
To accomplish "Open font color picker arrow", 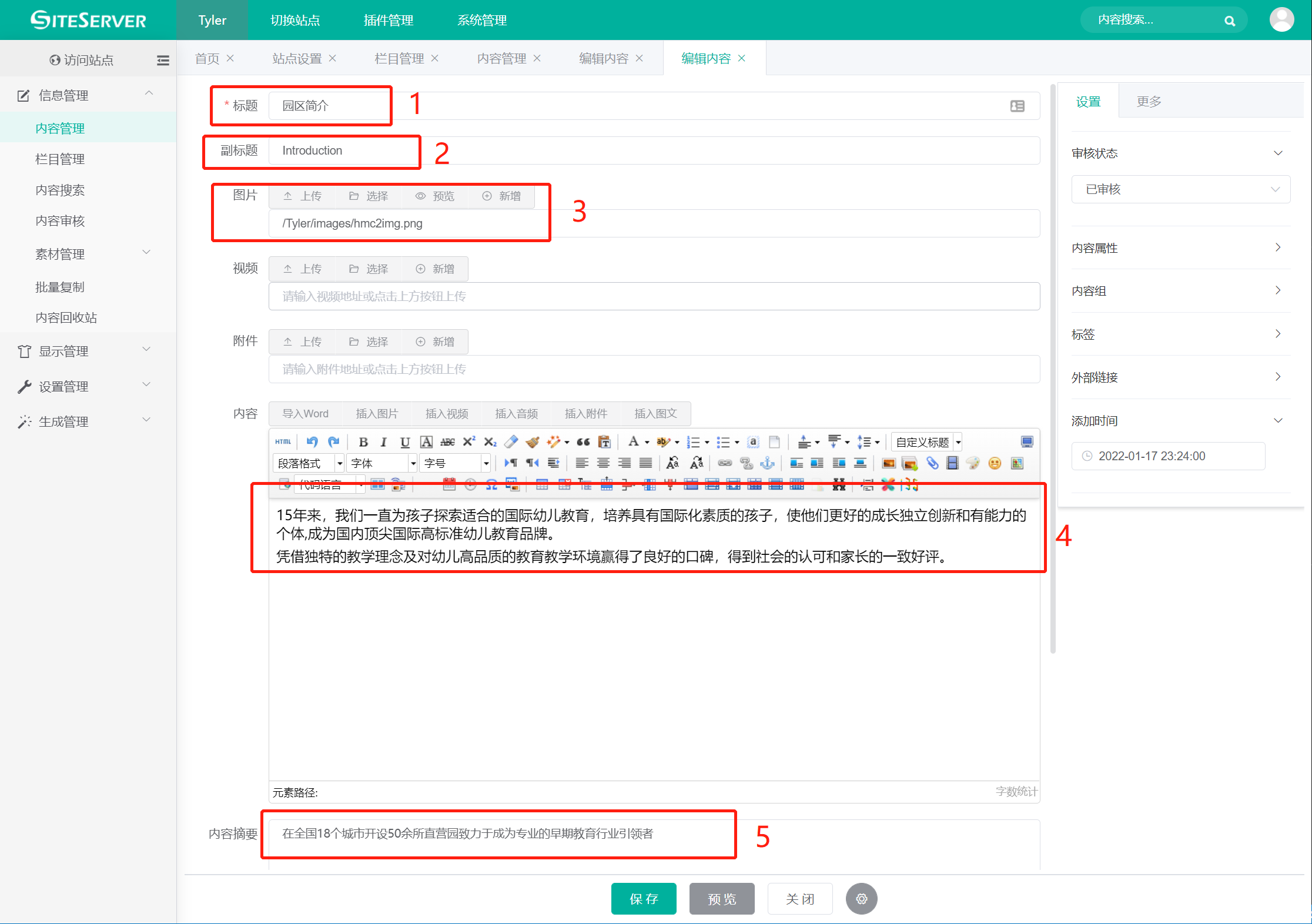I will (647, 442).
